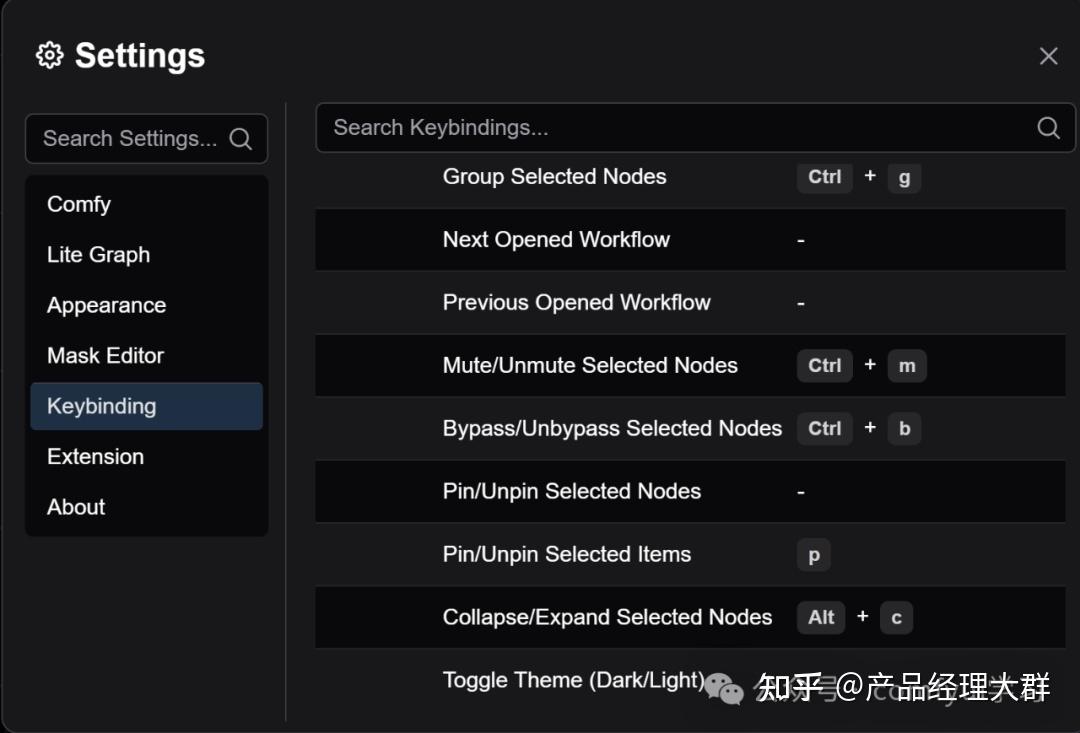Focus the Search Settings input field

click(x=130, y=139)
